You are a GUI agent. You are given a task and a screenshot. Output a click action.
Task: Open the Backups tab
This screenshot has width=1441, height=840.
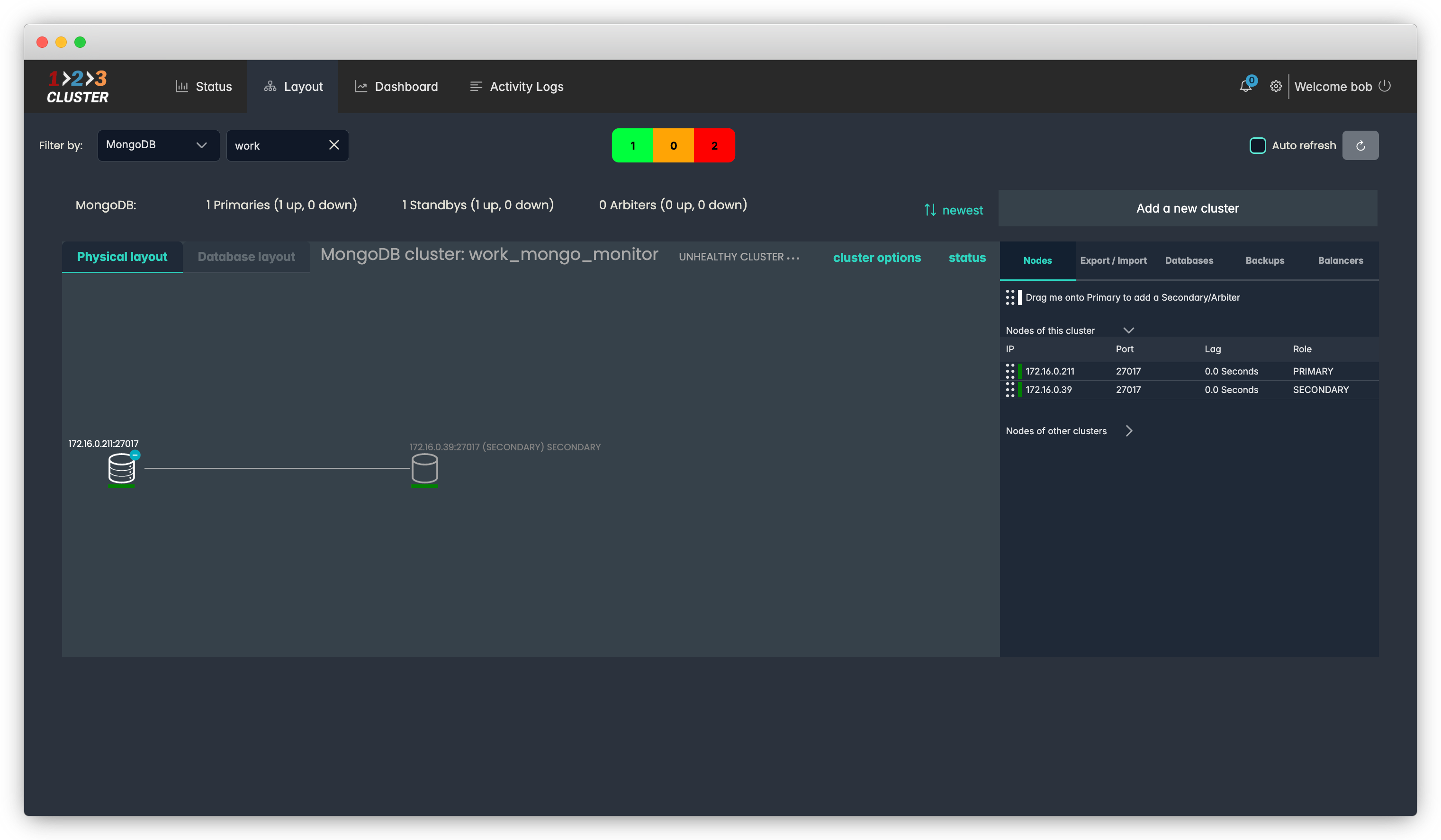coord(1264,260)
